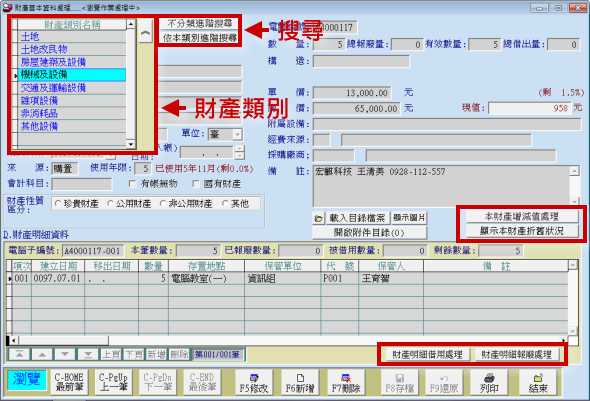Select 其他 radio button
590x401 pixels.
coord(225,204)
